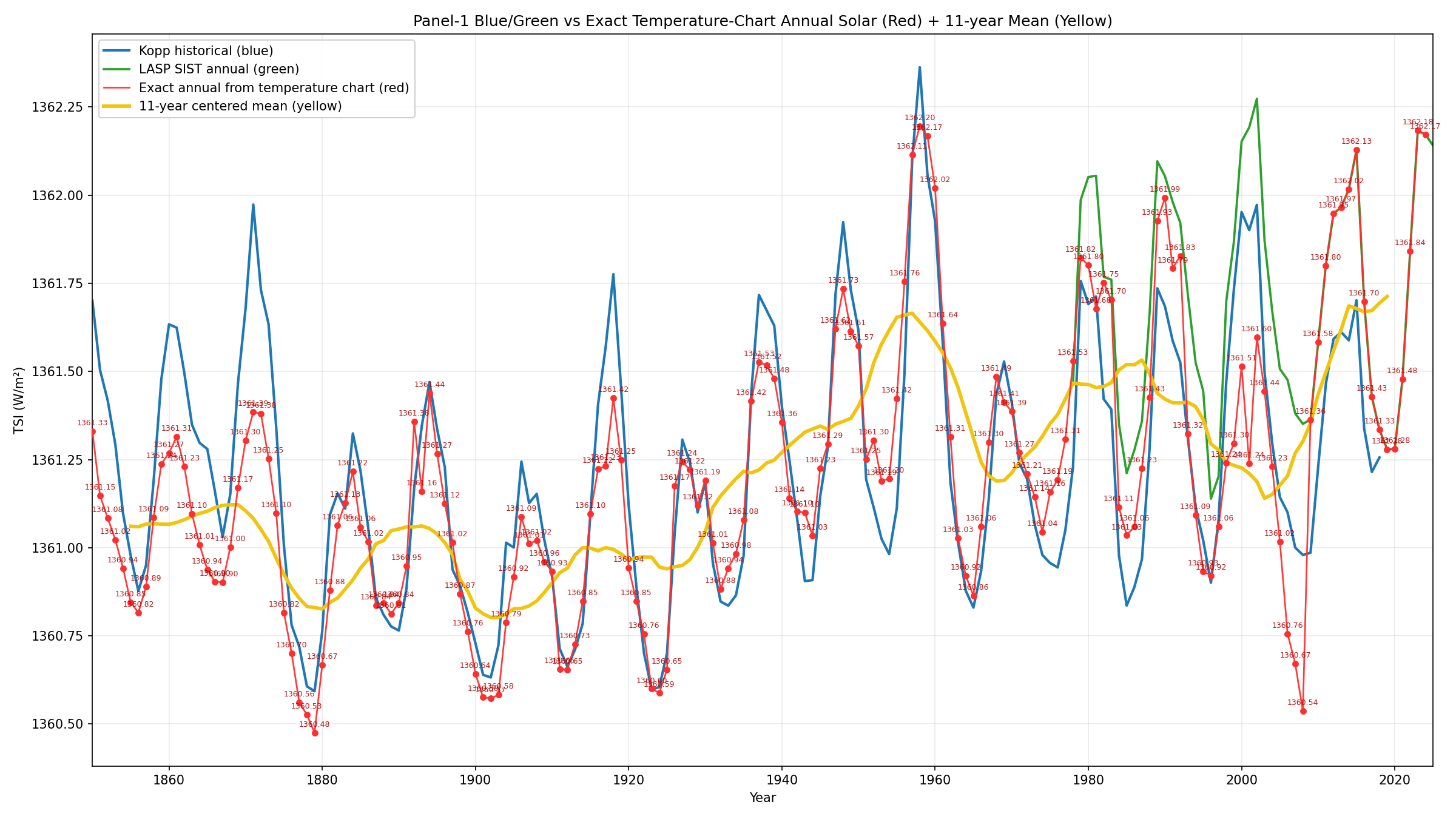1456x819 pixels.
Task: Click the red data label "1362.20"
Action: pyautogui.click(x=920, y=118)
